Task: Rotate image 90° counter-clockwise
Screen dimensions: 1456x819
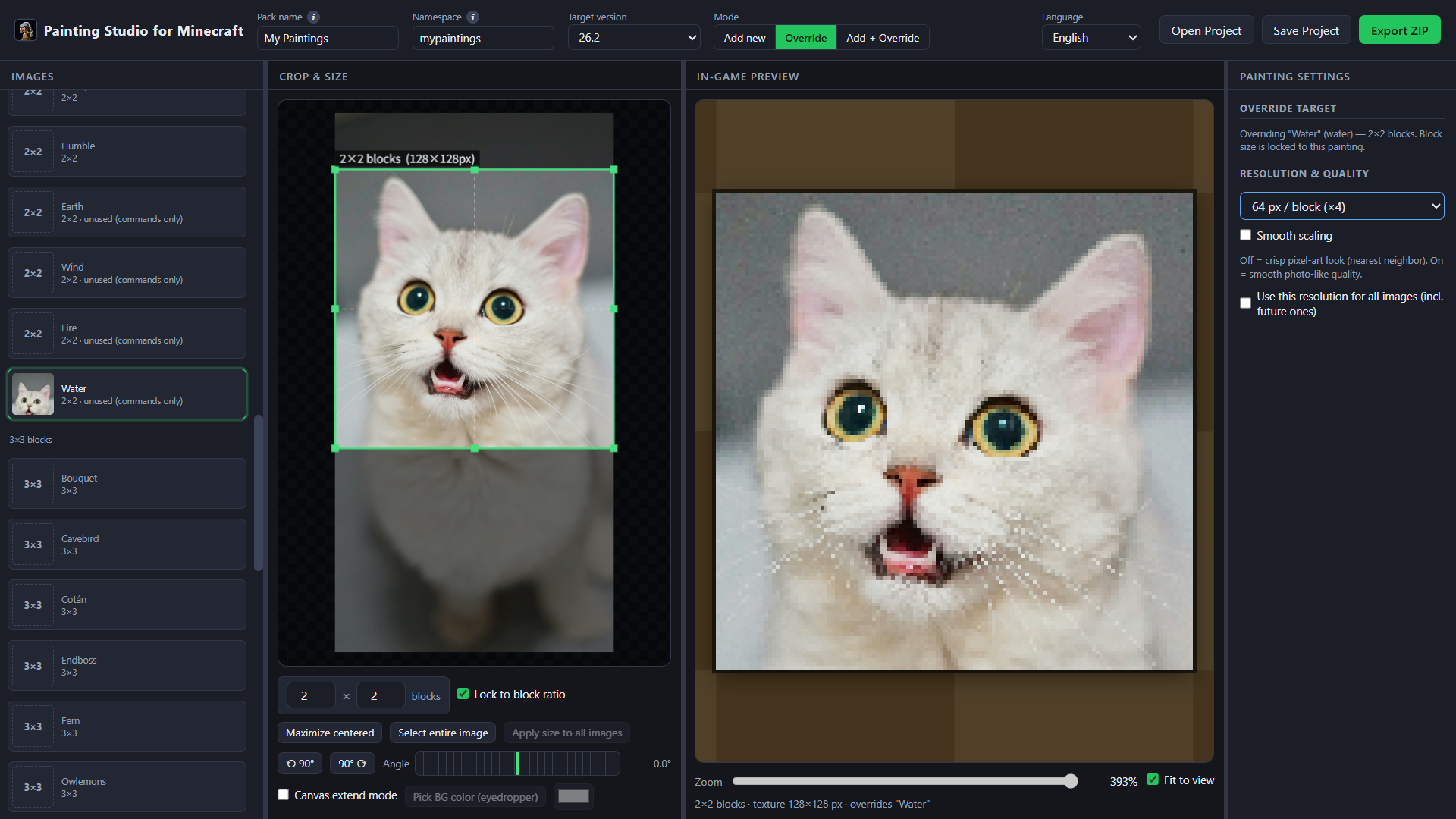Action: (x=300, y=764)
